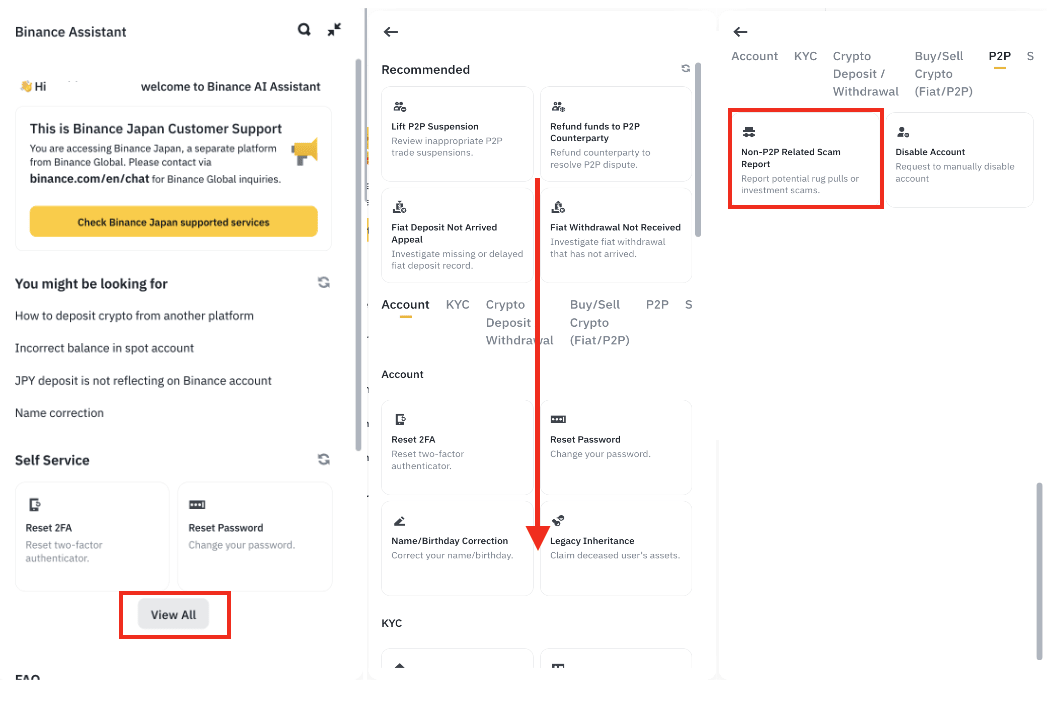
Task: Click the Reset Password icon in Self Service
Action: click(197, 504)
